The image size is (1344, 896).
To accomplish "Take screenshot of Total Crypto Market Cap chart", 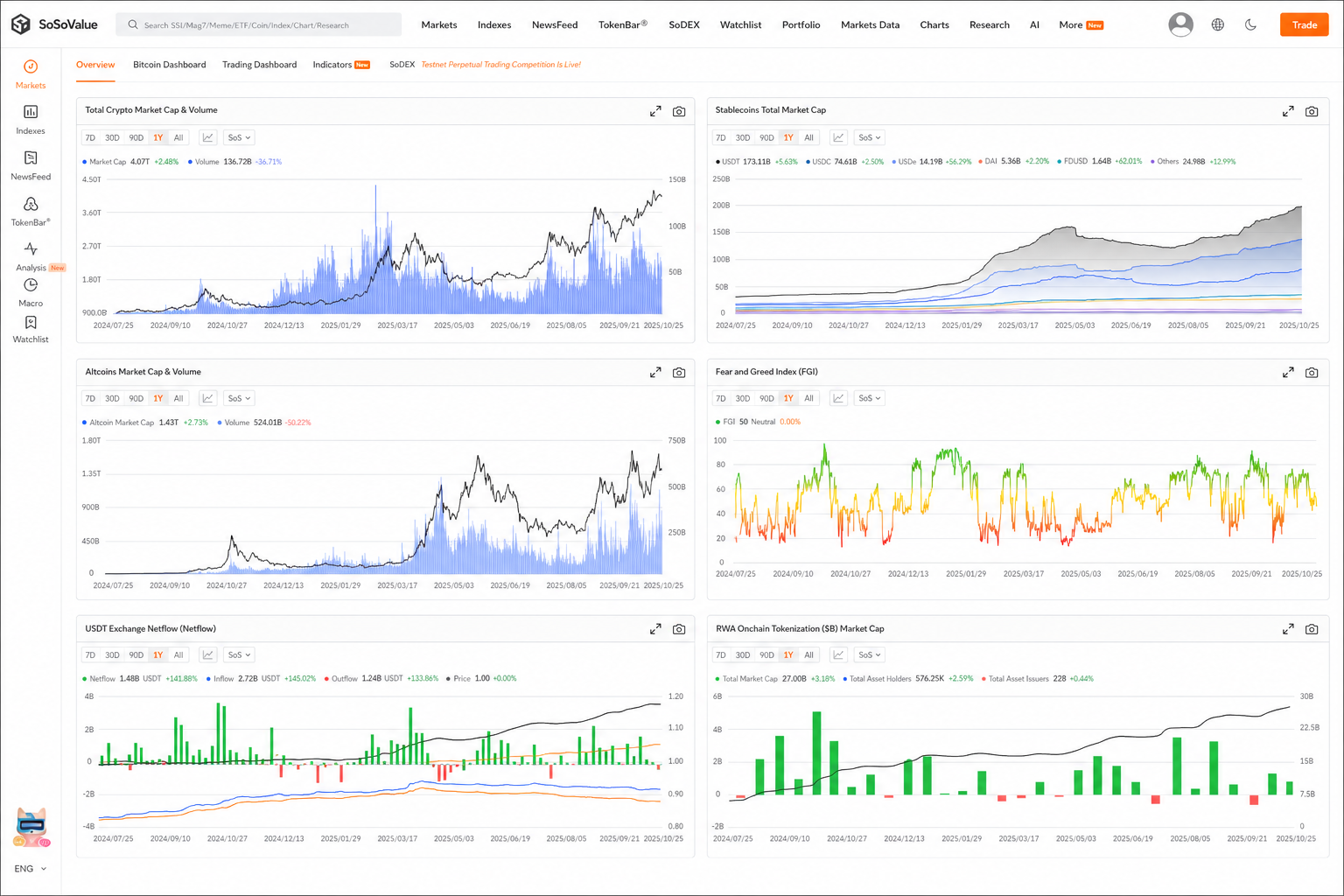I will (x=679, y=111).
